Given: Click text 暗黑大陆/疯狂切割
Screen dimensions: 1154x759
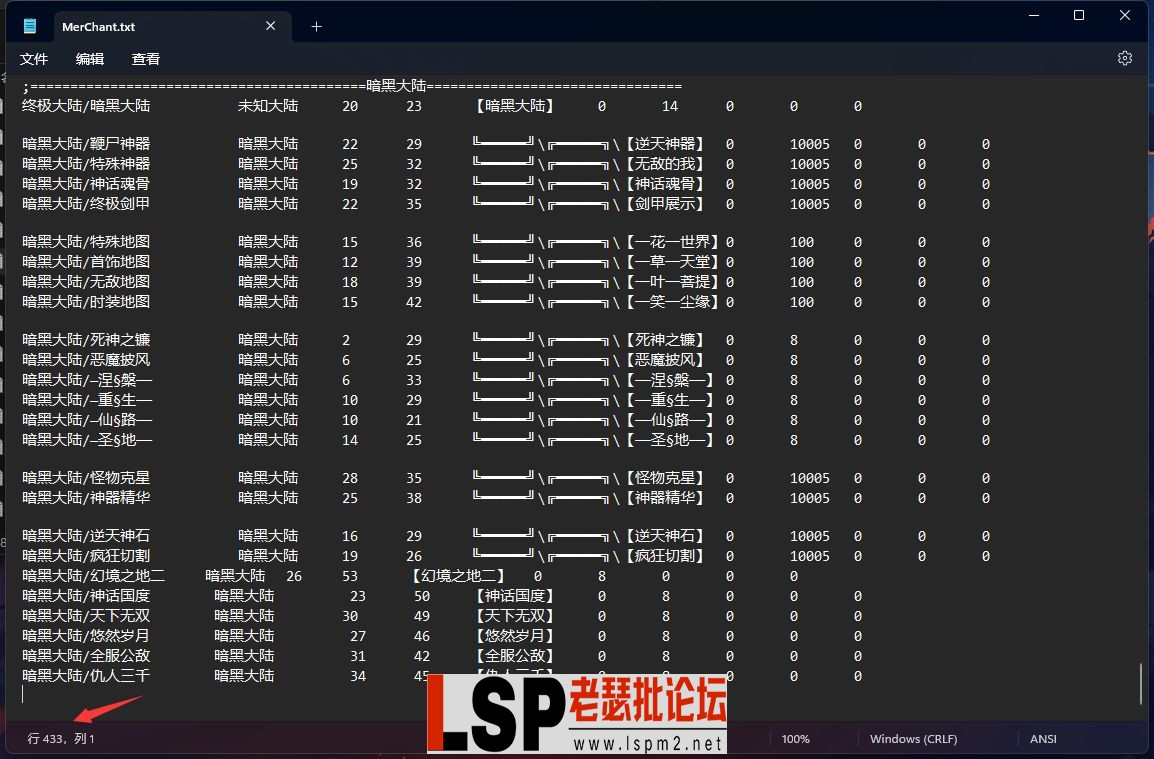Looking at the screenshot, I should tap(86, 556).
